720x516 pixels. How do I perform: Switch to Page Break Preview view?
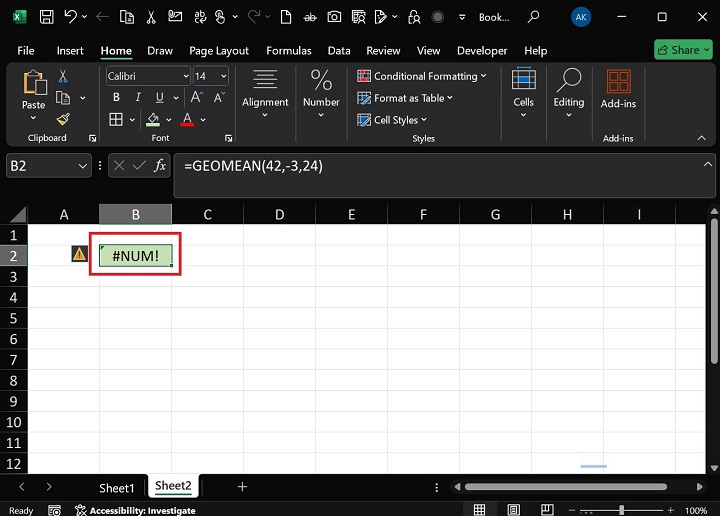click(547, 510)
